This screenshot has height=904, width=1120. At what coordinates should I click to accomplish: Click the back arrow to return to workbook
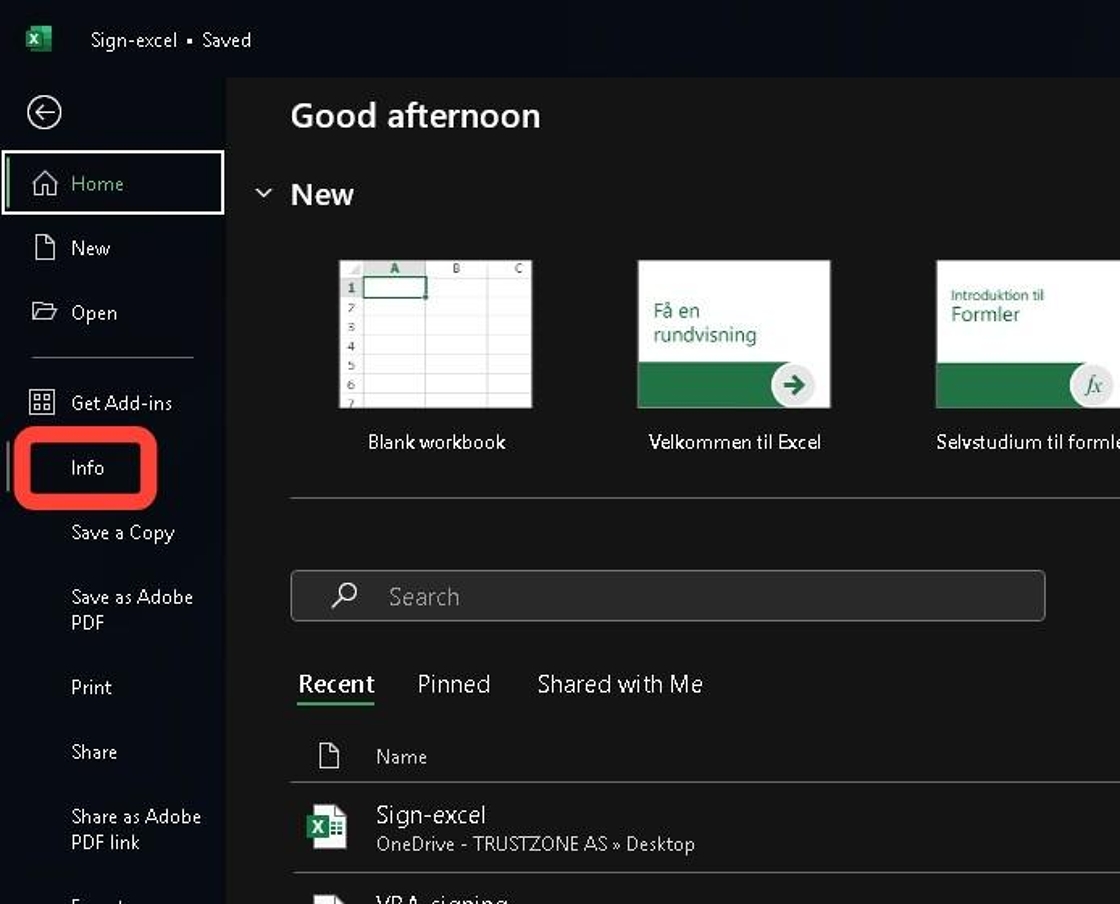pyautogui.click(x=44, y=112)
